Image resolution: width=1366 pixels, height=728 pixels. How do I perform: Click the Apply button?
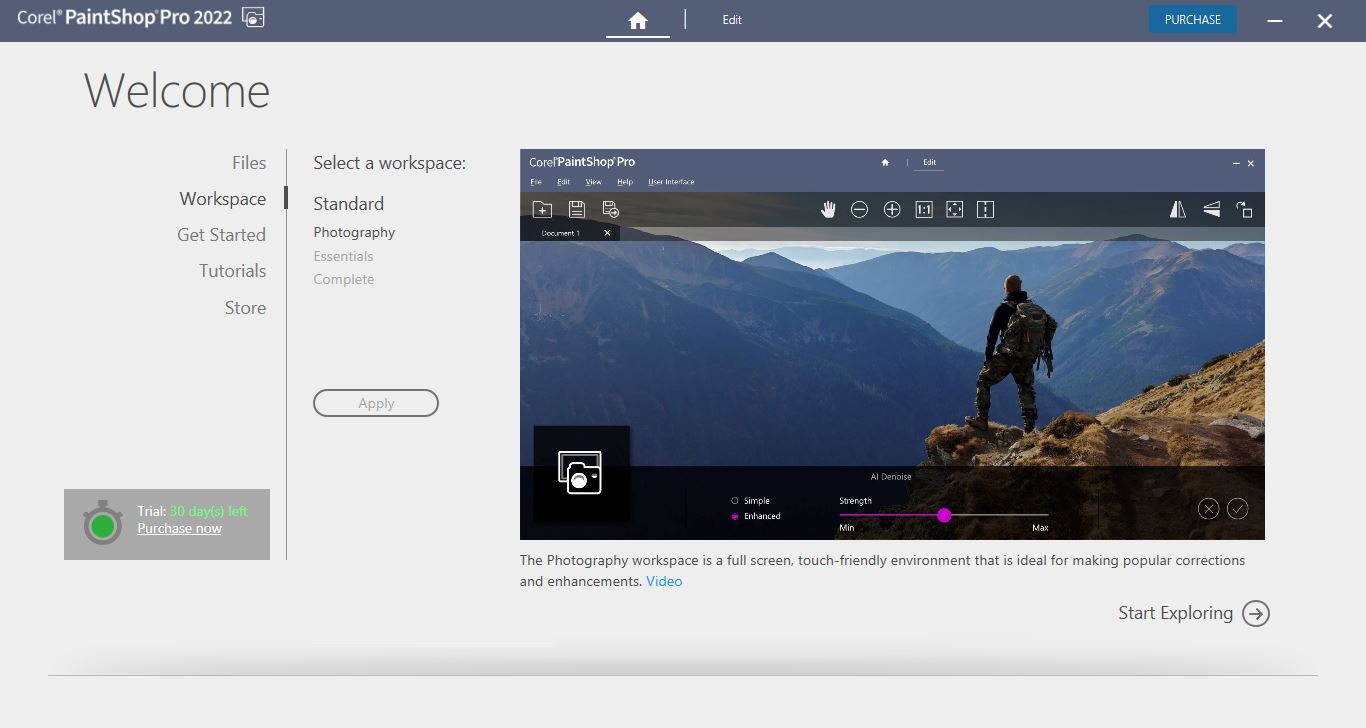tap(376, 403)
